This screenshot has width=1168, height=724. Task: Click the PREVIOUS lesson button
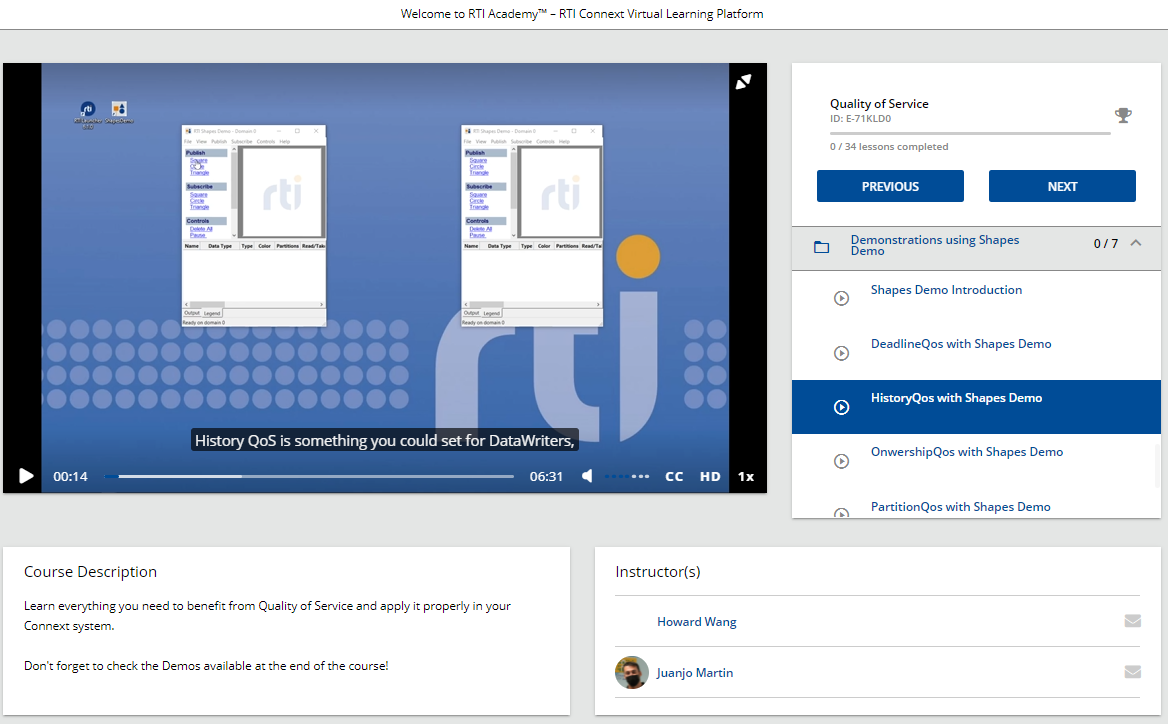(890, 186)
